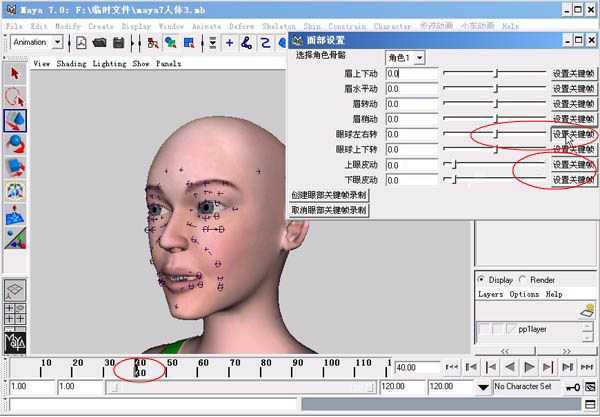This screenshot has width=600, height=417.
Task: Open the File menu
Action: point(14,26)
